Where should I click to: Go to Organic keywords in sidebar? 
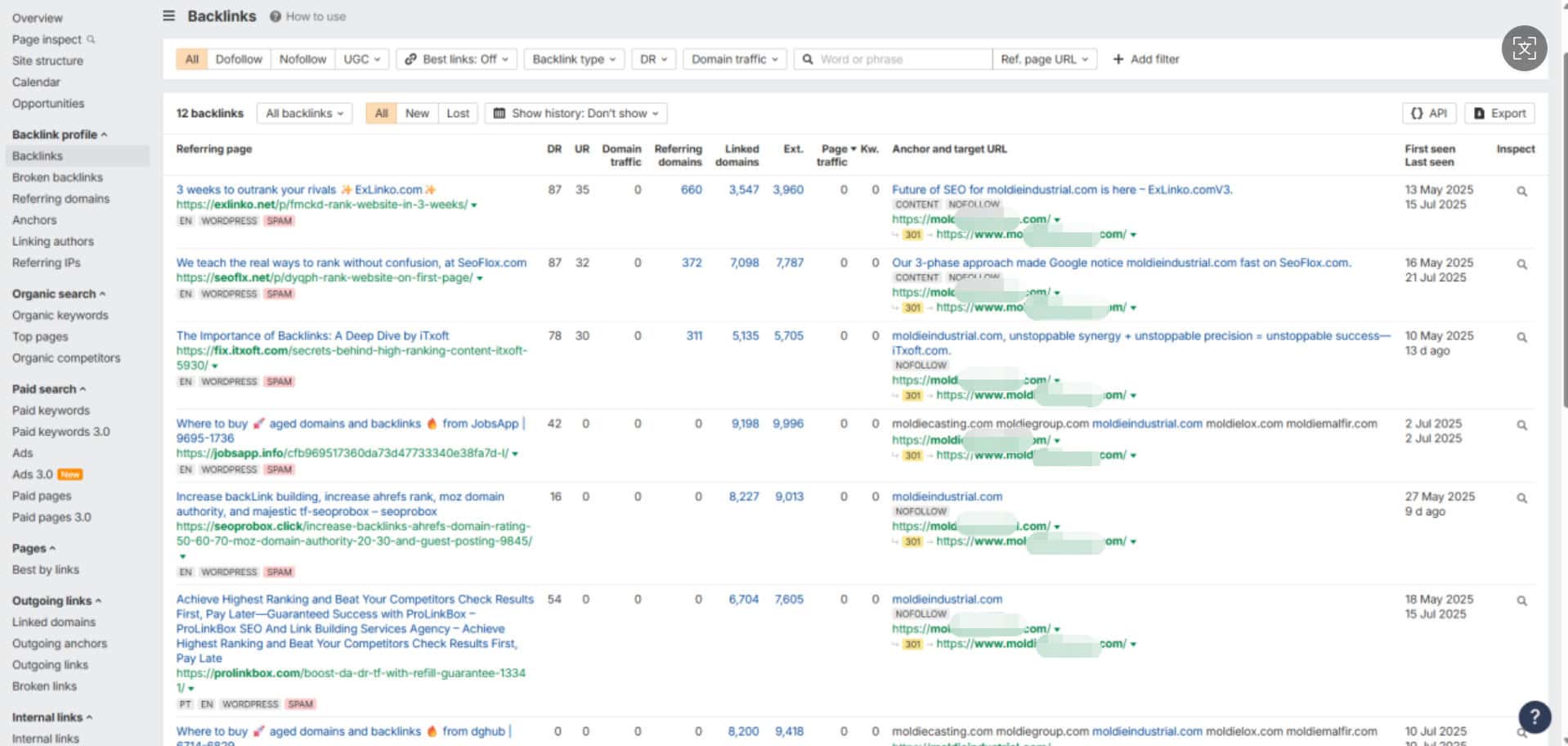60,315
